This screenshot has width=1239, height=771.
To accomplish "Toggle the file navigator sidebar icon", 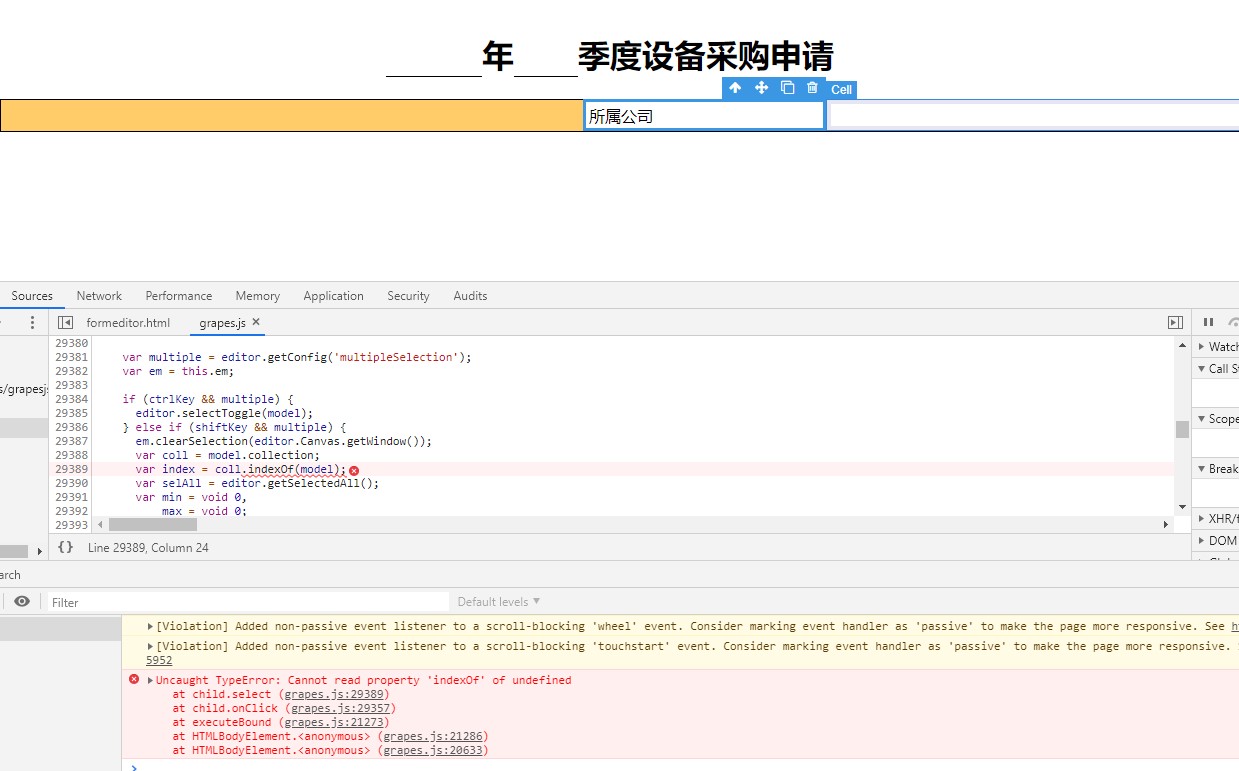I will pyautogui.click(x=65, y=322).
